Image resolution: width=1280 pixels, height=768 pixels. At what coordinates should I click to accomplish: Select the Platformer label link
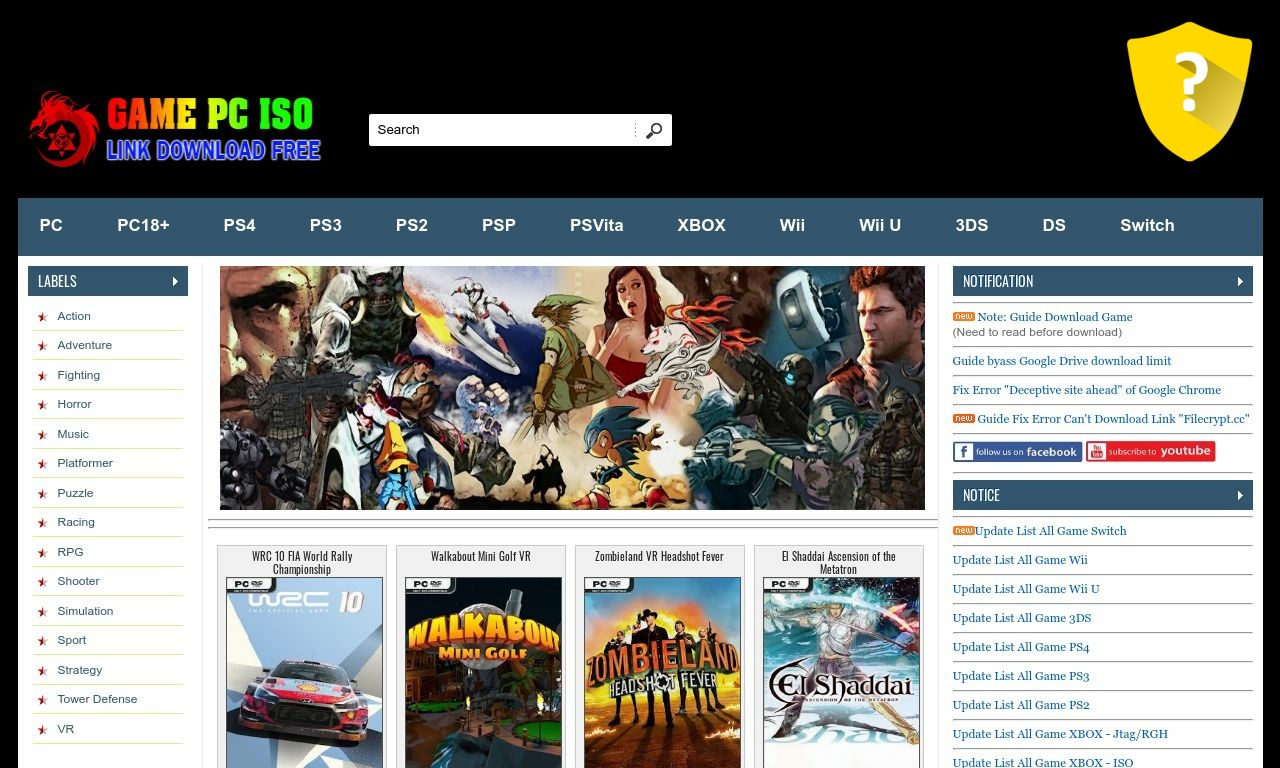pyautogui.click(x=85, y=463)
